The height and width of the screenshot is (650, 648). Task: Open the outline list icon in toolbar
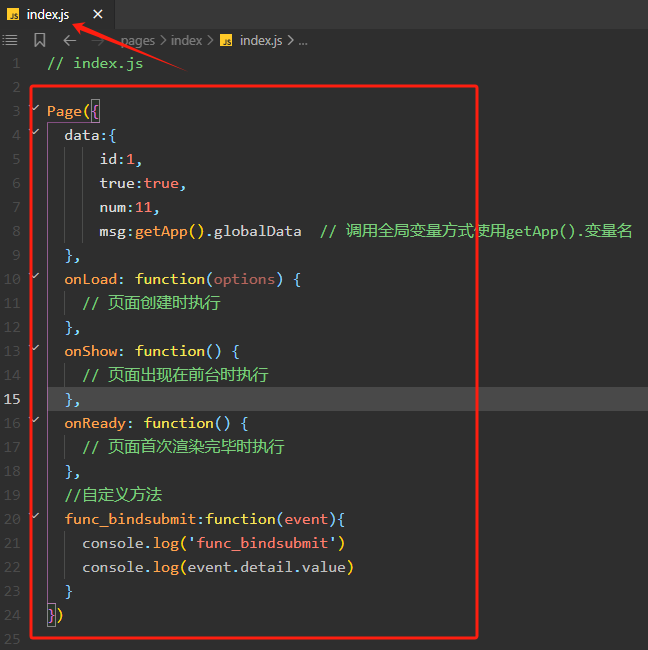[10, 40]
